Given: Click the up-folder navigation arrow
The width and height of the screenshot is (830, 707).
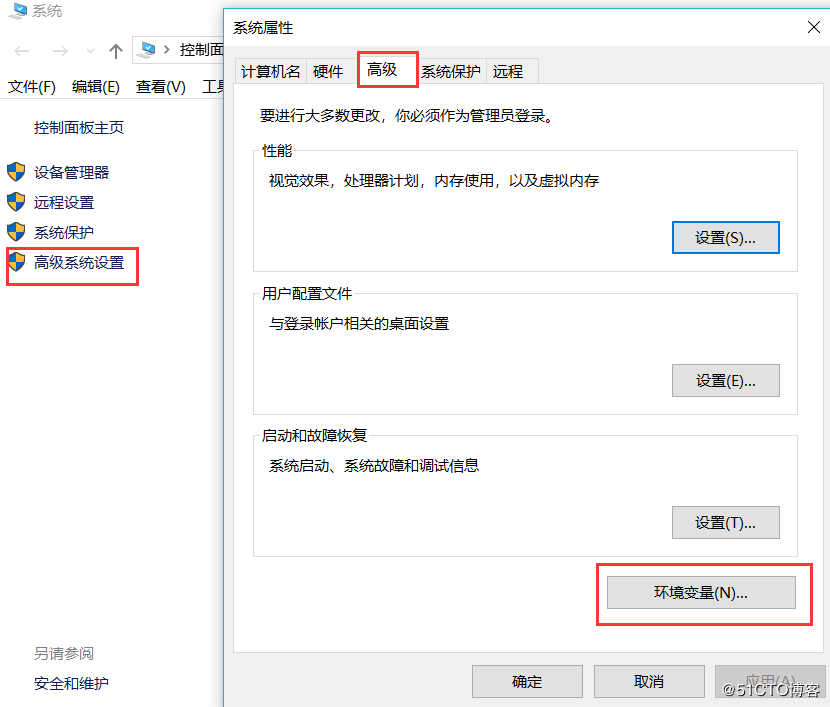Looking at the screenshot, I should [117, 50].
